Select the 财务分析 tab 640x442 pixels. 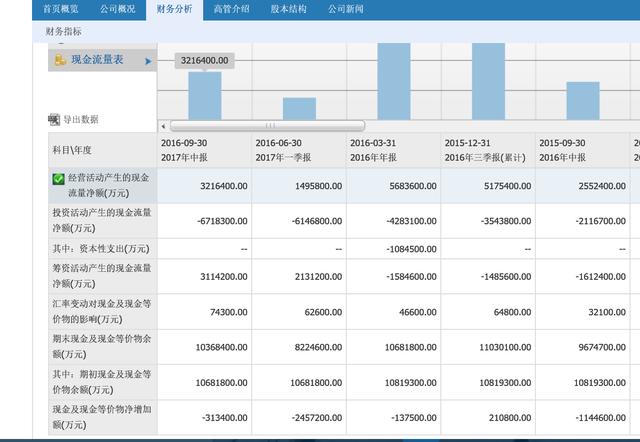(x=174, y=9)
